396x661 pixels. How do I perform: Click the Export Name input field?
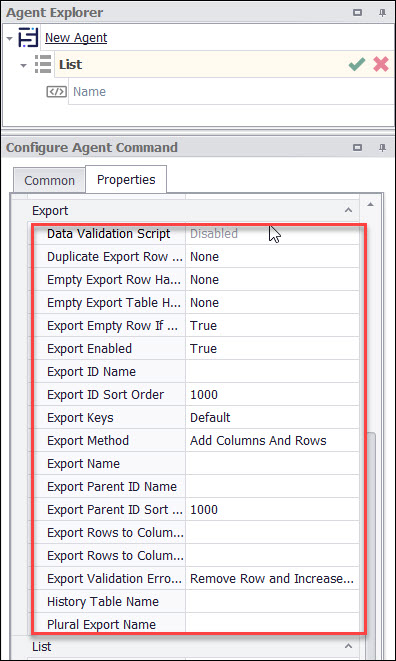pos(272,464)
